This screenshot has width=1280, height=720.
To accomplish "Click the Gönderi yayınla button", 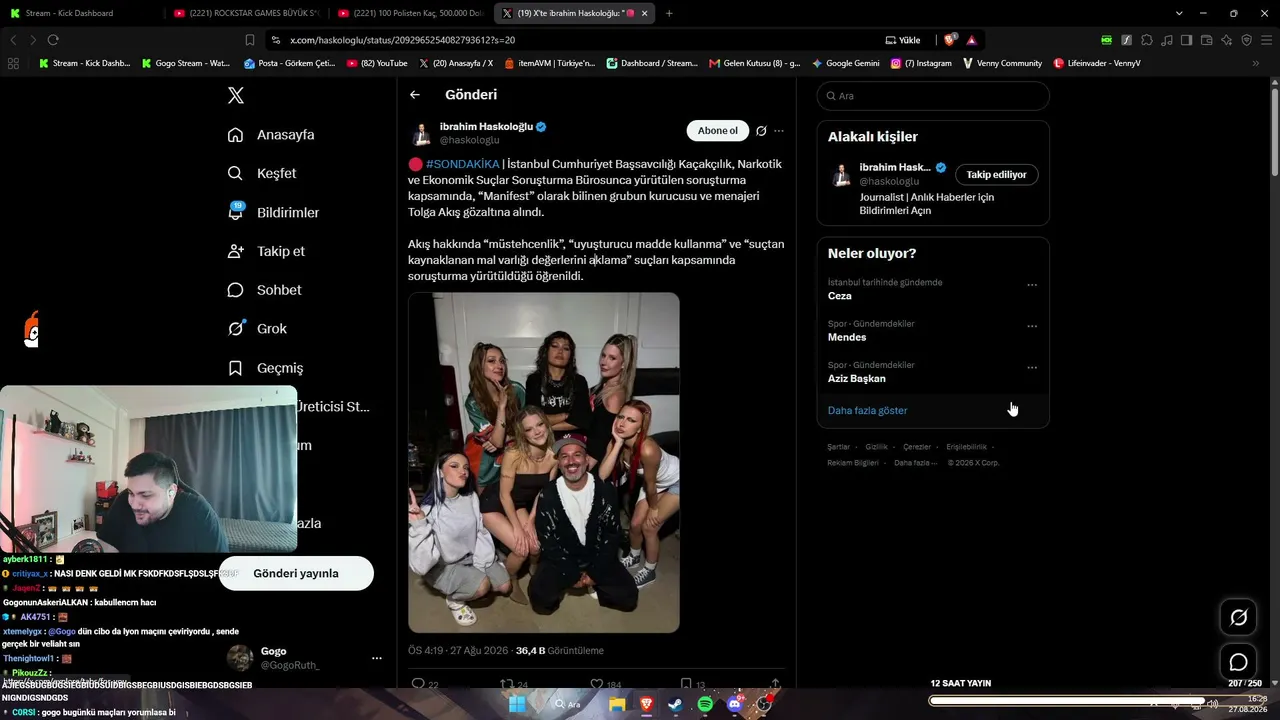I will pos(296,573).
